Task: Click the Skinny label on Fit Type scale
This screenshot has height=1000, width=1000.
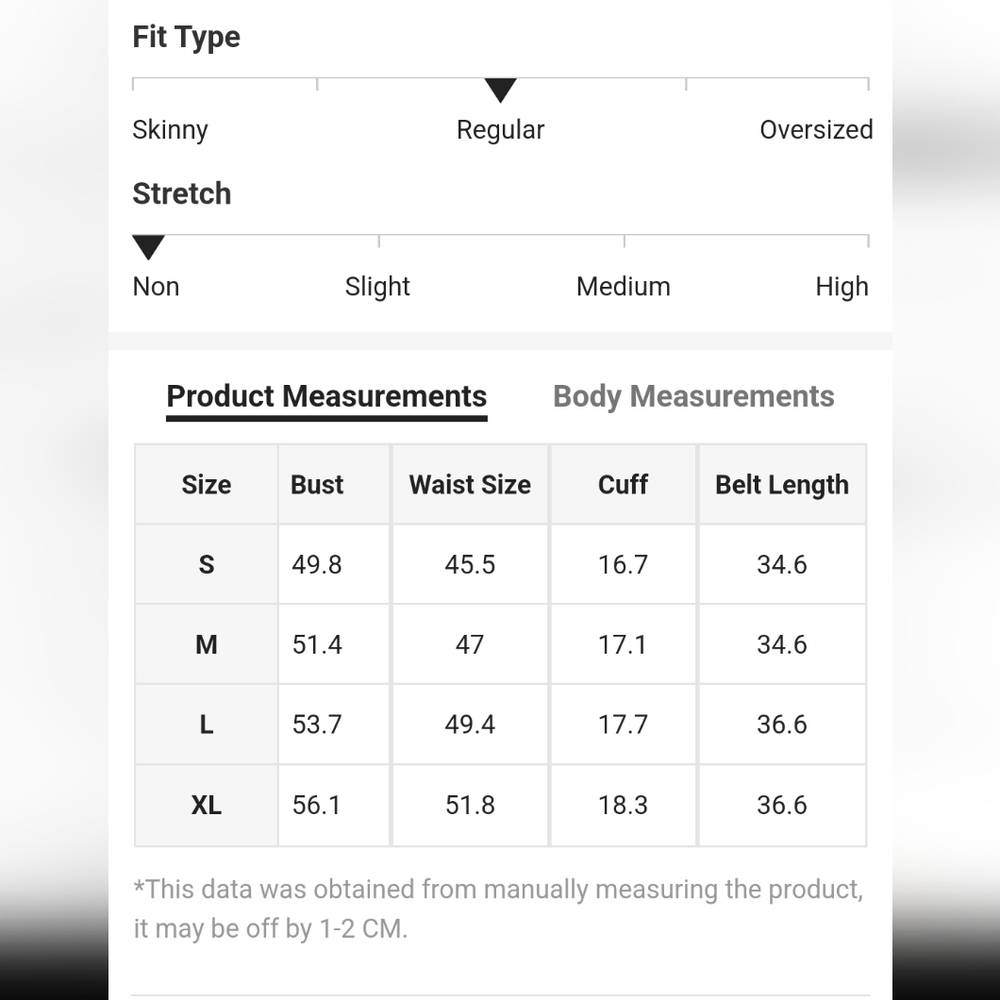Action: coord(170,130)
